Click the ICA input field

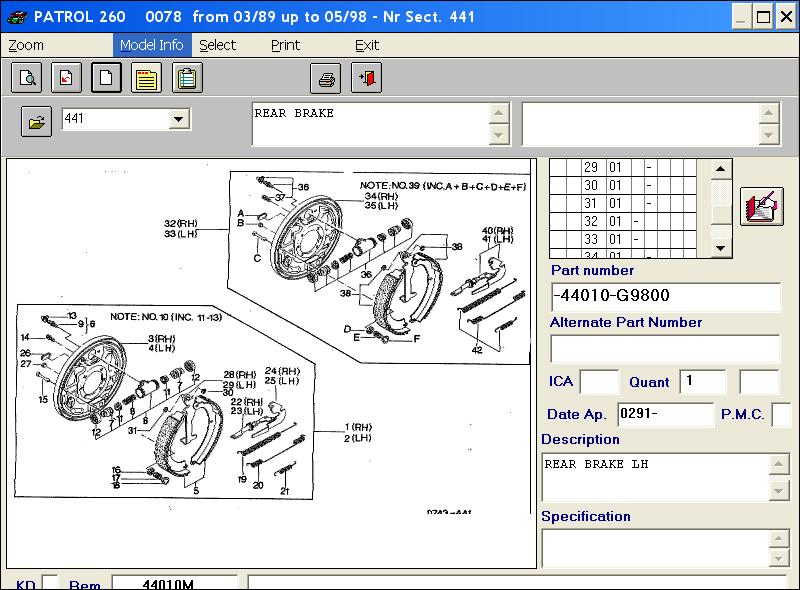(x=599, y=382)
